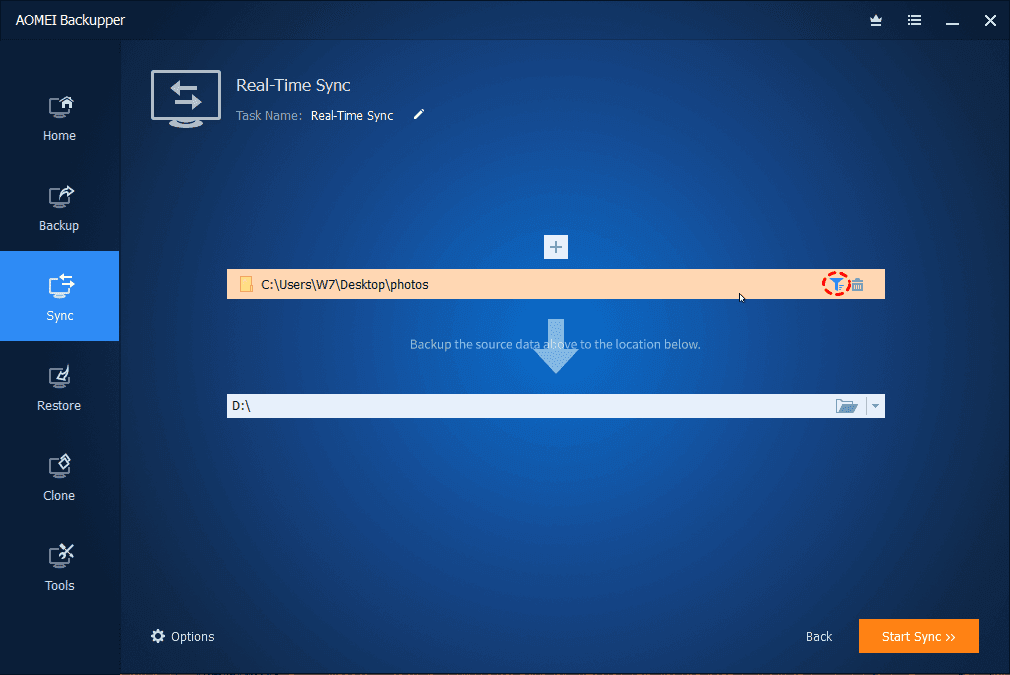
Task: Delete the photos source folder entry
Action: (857, 285)
